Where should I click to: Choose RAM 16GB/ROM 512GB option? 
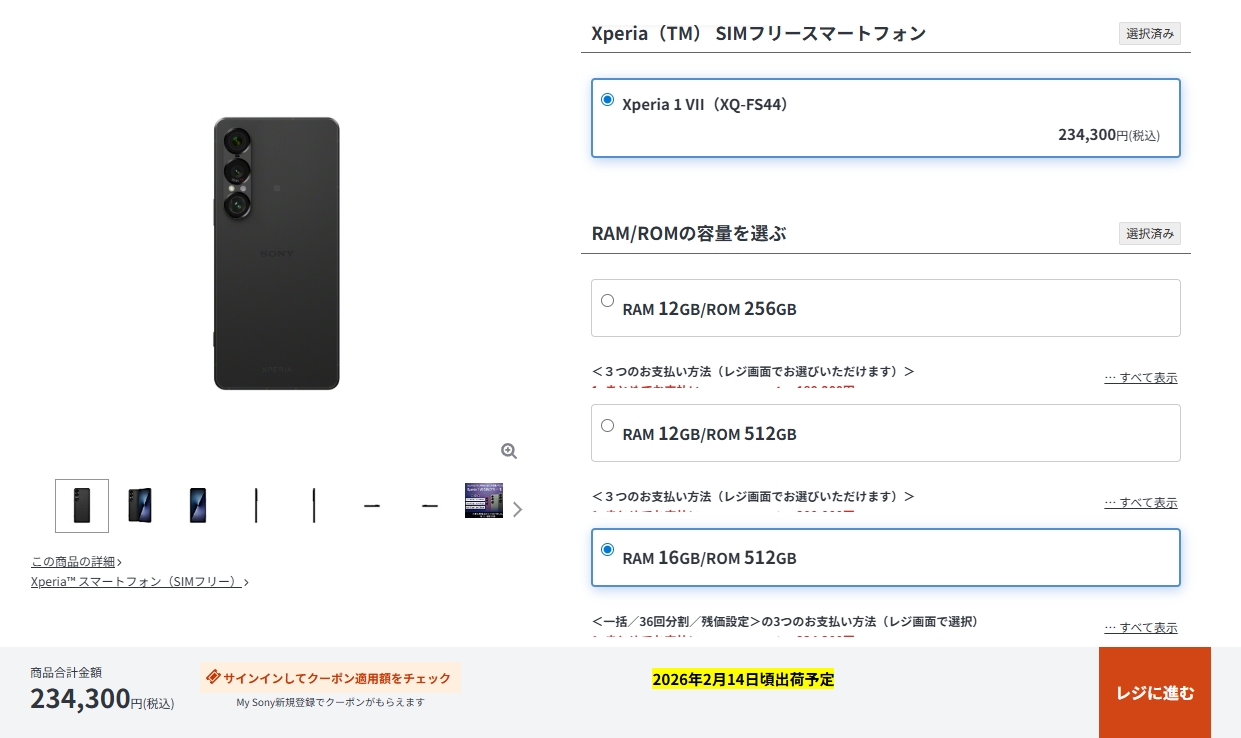(886, 557)
